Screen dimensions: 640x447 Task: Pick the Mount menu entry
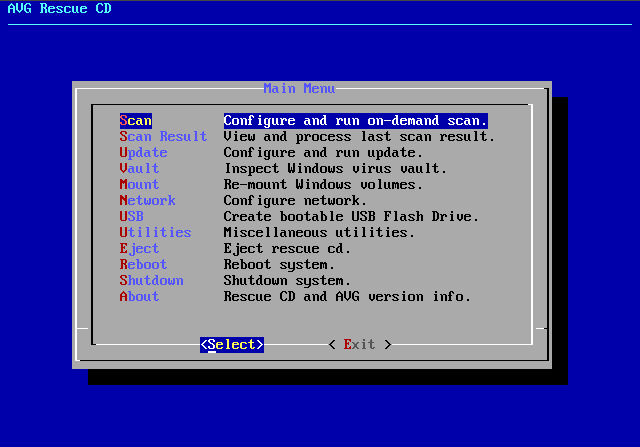[x=139, y=185]
